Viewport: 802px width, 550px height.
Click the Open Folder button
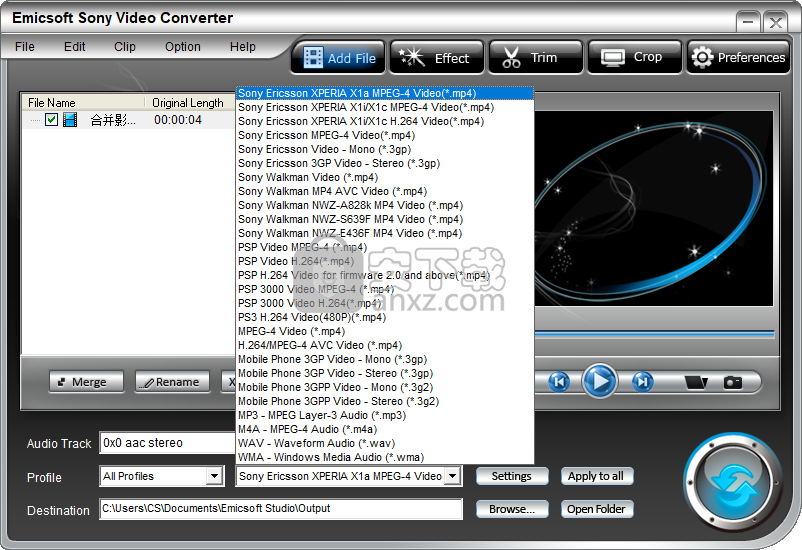[596, 509]
